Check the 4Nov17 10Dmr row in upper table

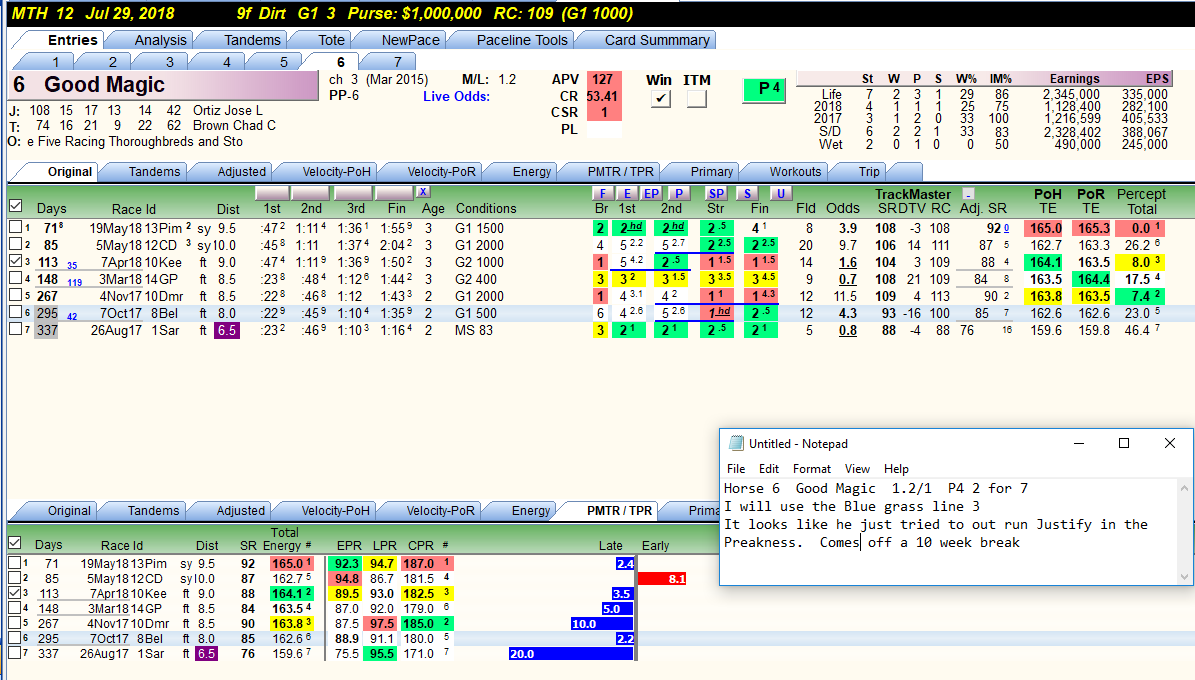pyautogui.click(x=15, y=295)
